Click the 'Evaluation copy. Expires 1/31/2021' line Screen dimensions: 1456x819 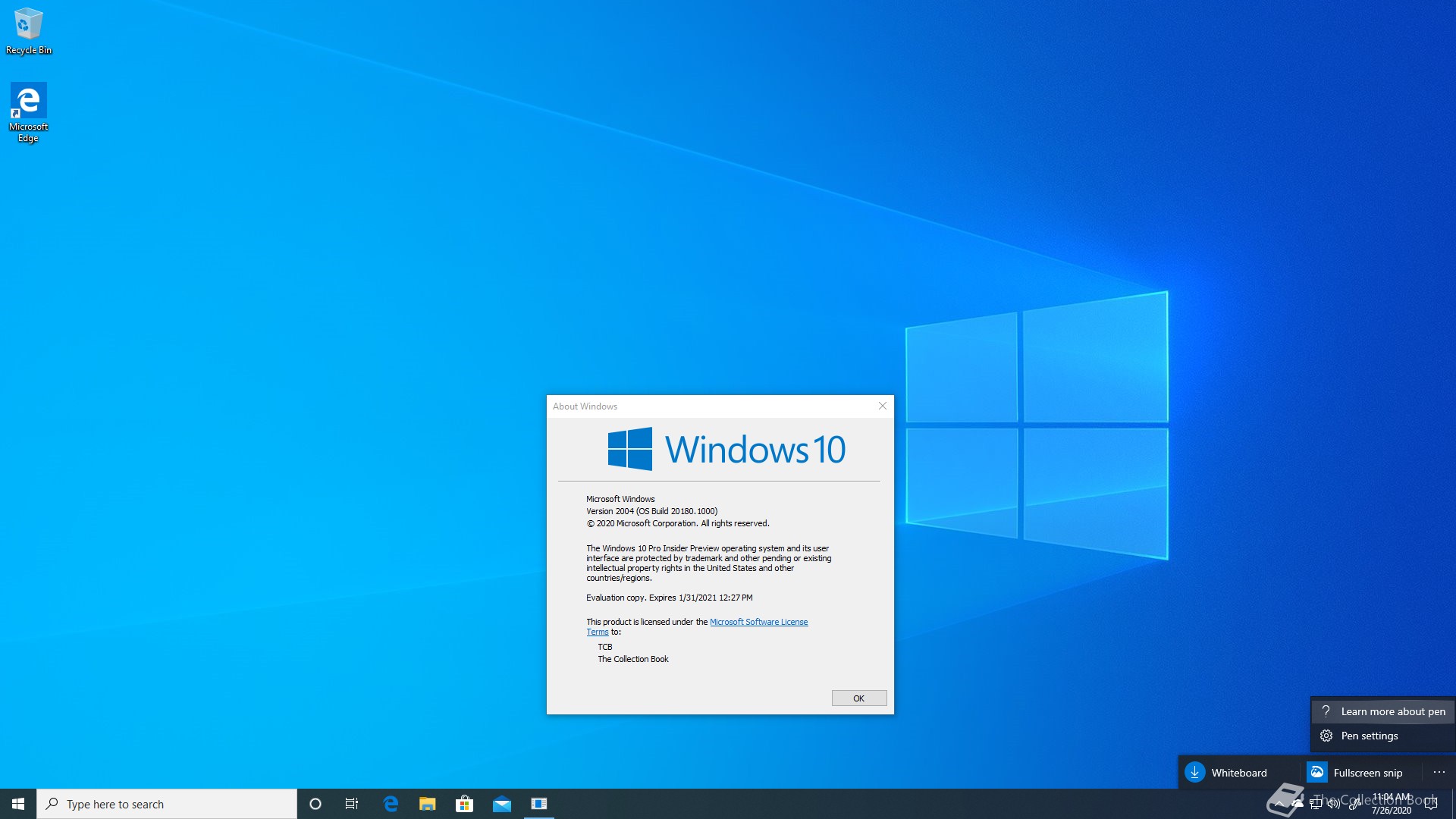[x=670, y=598]
